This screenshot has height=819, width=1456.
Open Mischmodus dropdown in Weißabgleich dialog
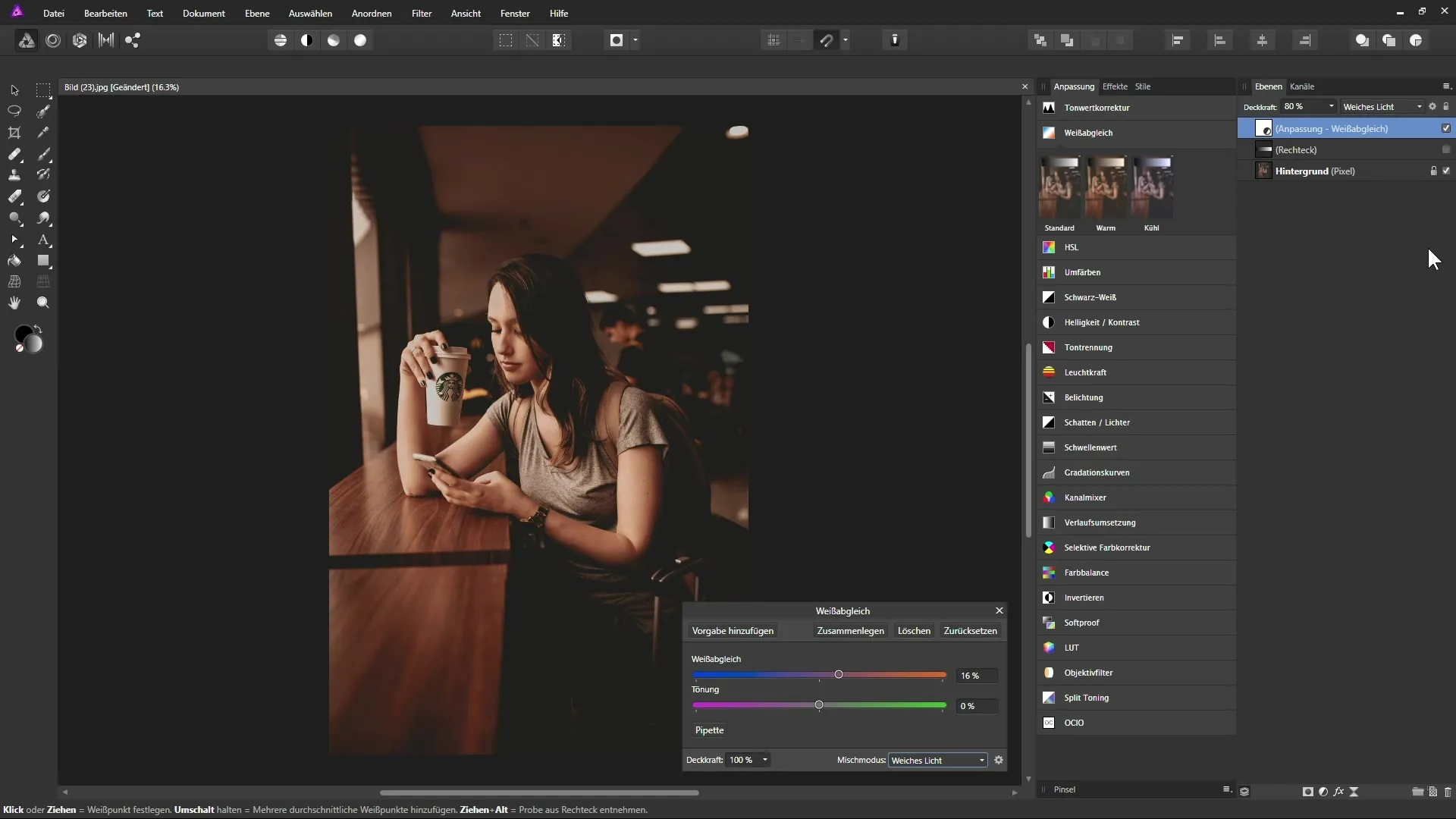pyautogui.click(x=938, y=760)
